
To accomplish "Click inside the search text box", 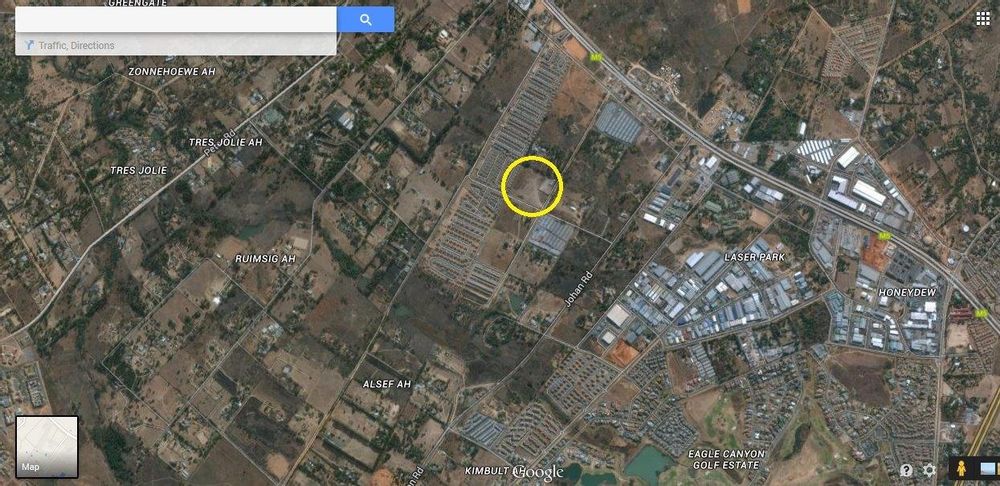I will [176, 20].
